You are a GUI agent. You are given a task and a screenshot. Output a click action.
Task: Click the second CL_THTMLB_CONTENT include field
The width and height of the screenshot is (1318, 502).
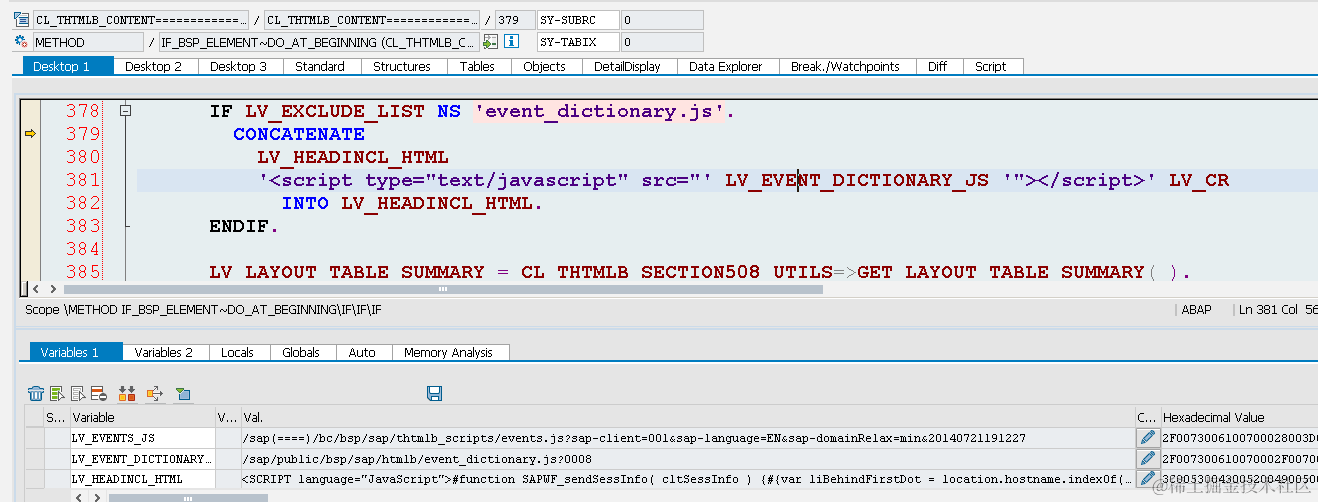pos(372,19)
